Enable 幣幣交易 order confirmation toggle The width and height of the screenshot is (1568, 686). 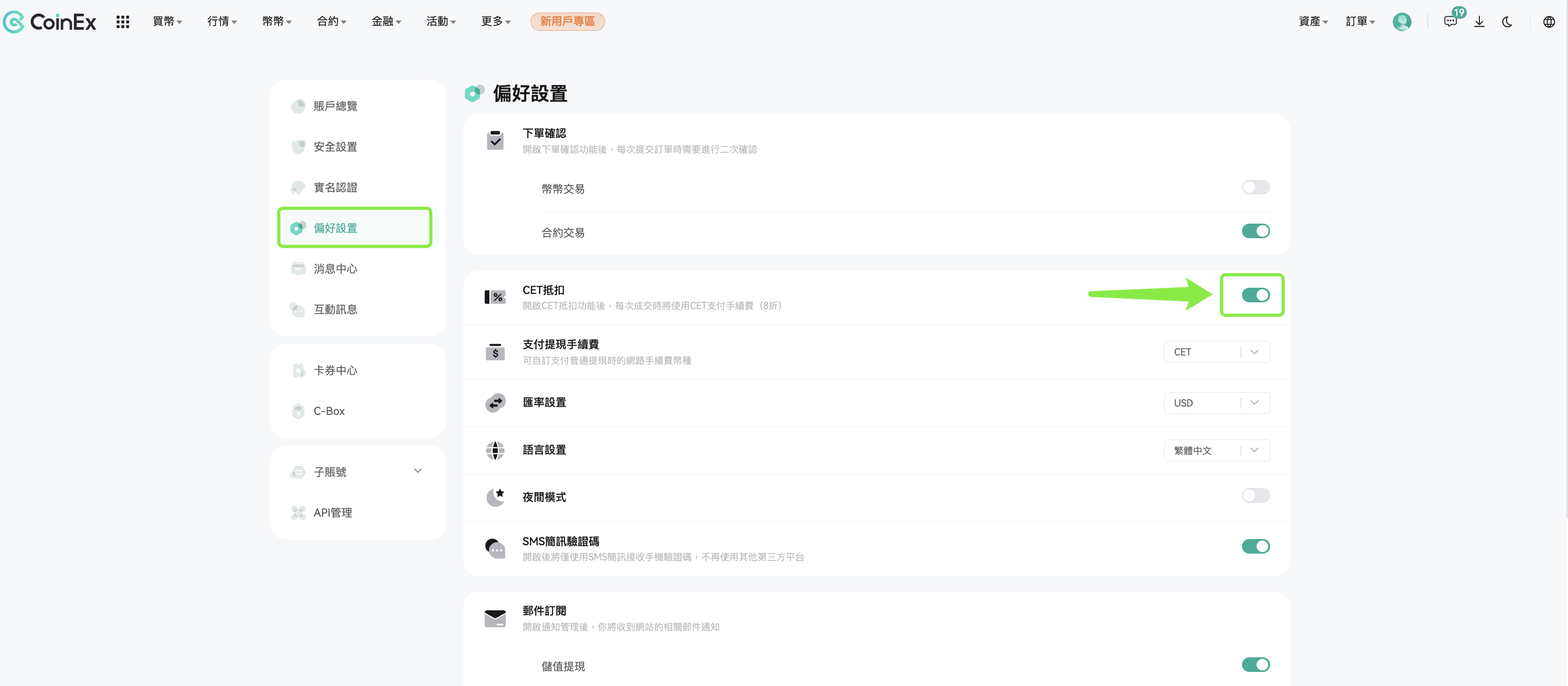[x=1255, y=187]
